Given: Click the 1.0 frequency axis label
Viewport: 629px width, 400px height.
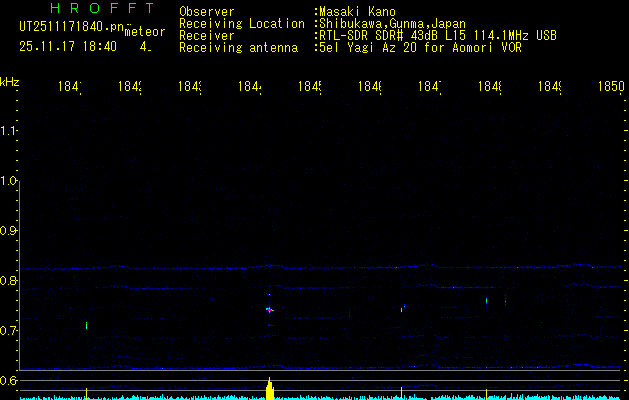Looking at the screenshot, I should click(x=10, y=181).
